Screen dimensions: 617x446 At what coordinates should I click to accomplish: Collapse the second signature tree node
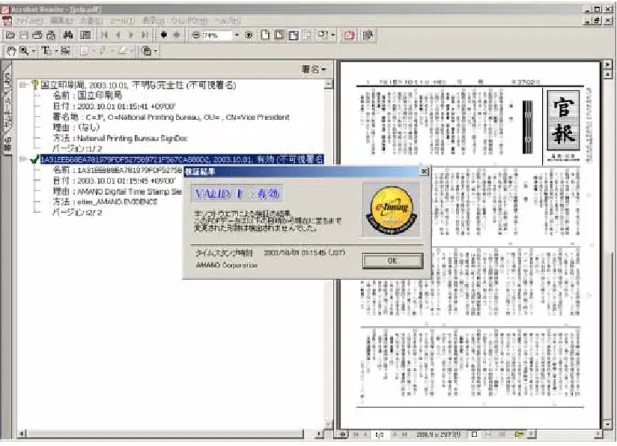click(x=23, y=159)
